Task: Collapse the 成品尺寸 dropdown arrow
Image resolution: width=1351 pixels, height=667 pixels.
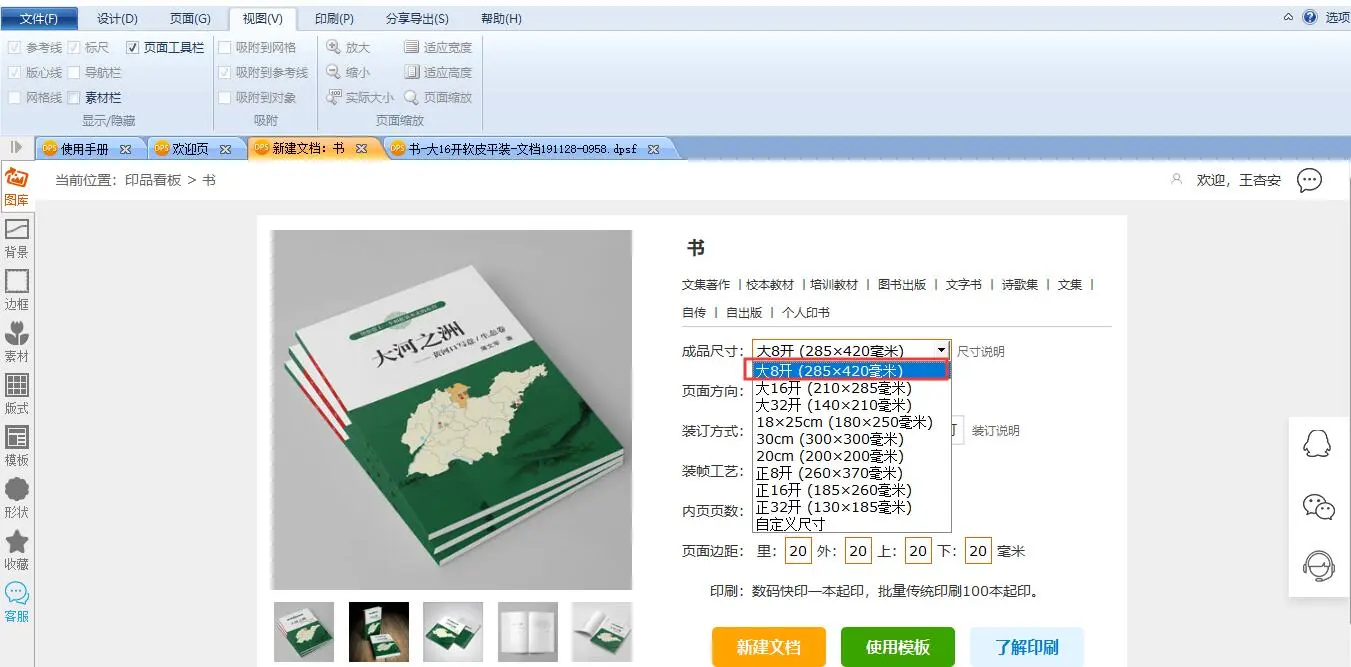Action: point(941,350)
